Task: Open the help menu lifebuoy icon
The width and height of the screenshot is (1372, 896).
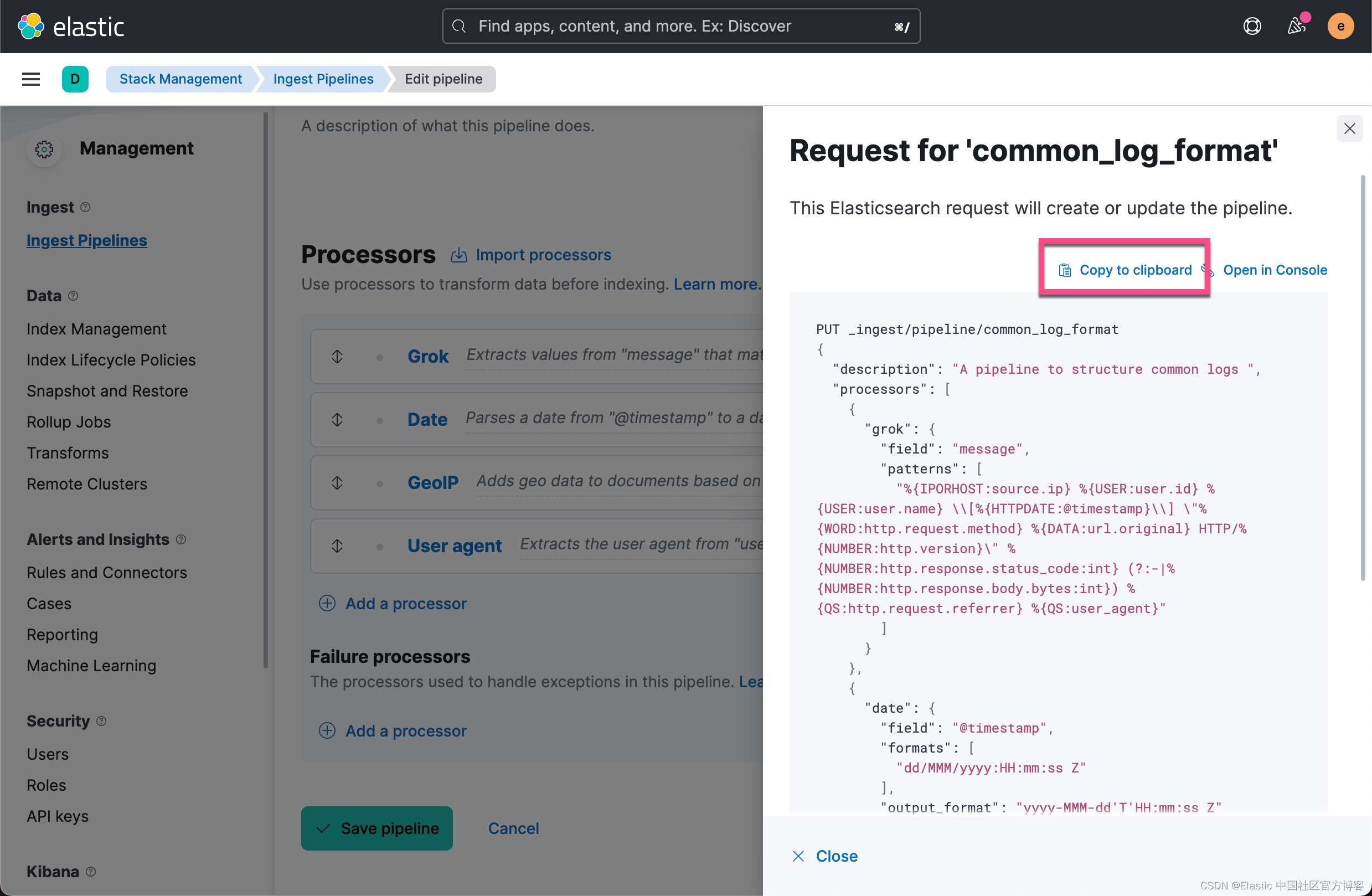Action: click(x=1251, y=26)
